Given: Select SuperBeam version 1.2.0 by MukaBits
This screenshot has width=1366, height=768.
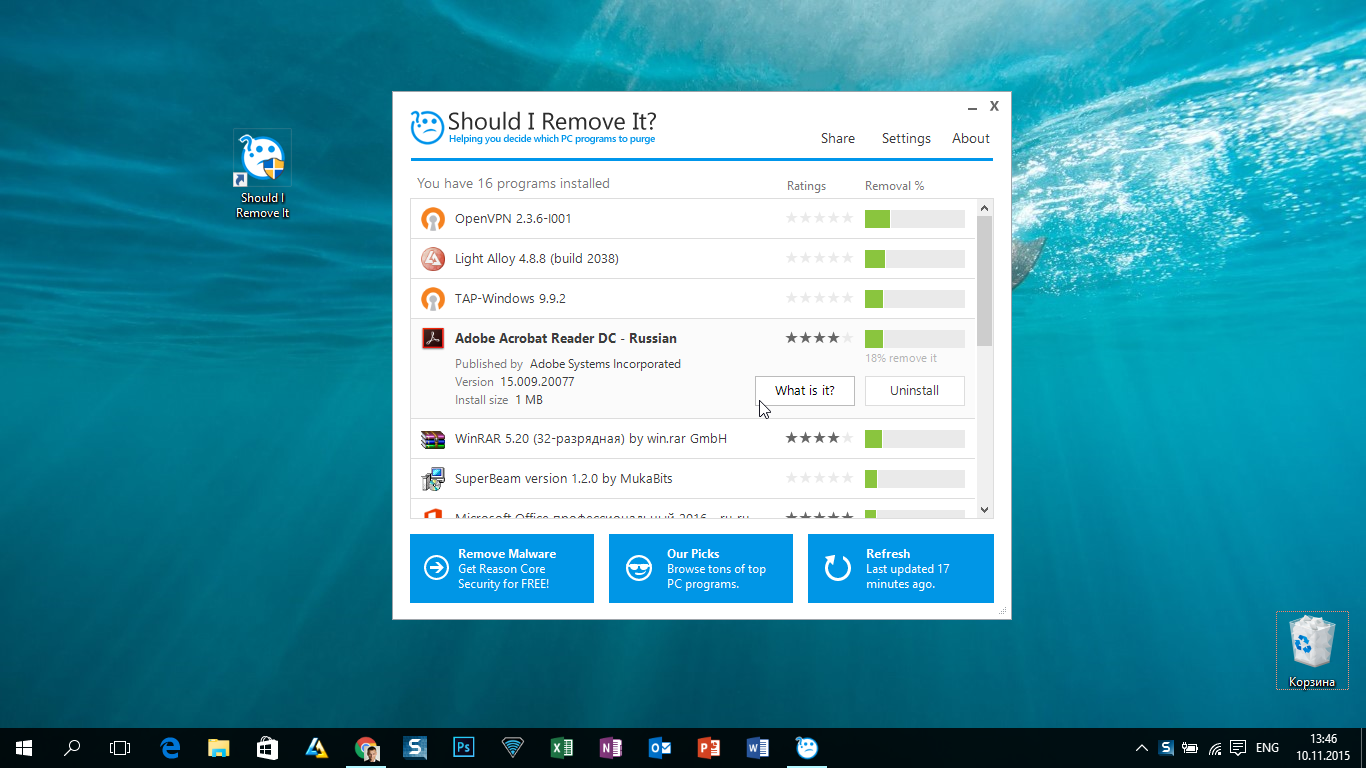Looking at the screenshot, I should tap(693, 479).
